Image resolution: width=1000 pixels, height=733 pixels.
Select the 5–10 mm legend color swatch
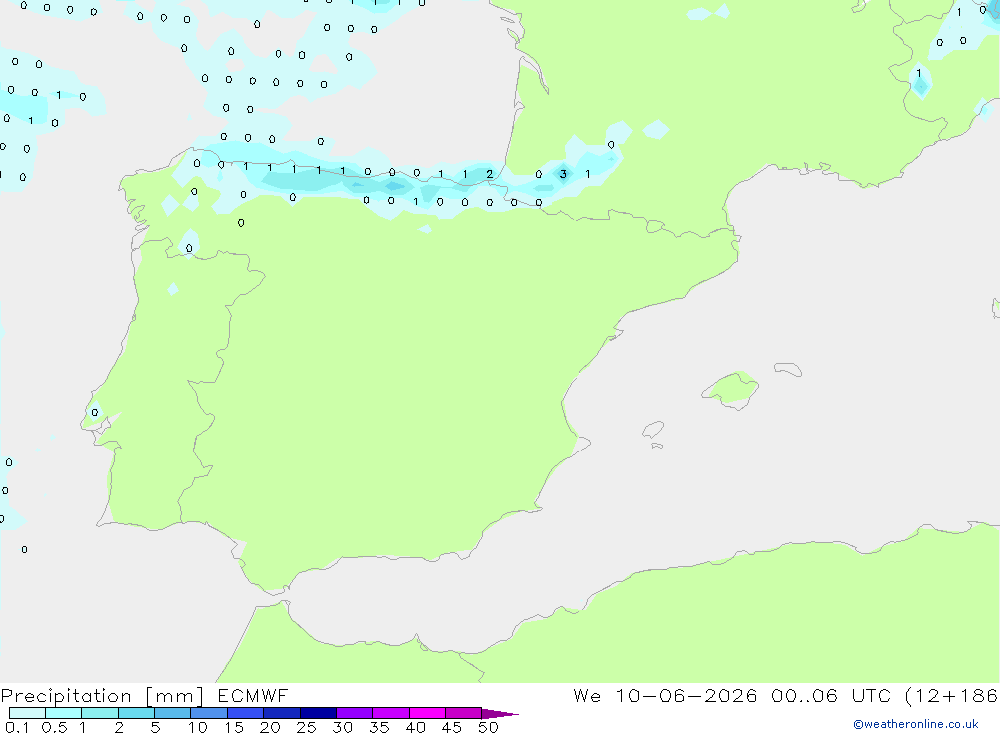point(173,713)
